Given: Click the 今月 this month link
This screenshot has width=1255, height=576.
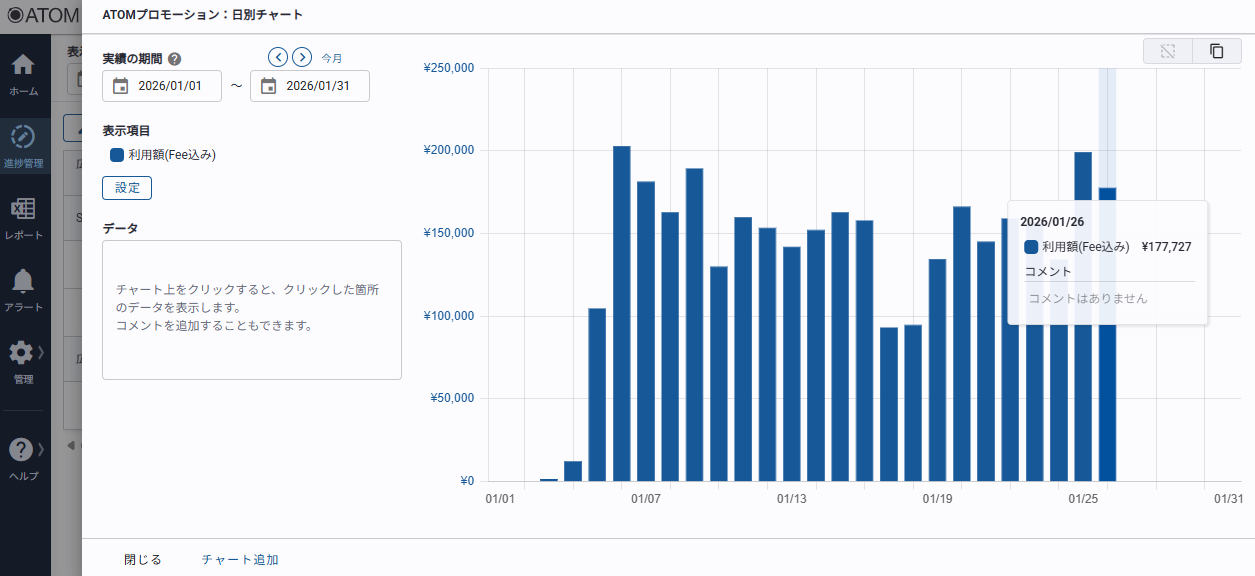Looking at the screenshot, I should click(332, 58).
